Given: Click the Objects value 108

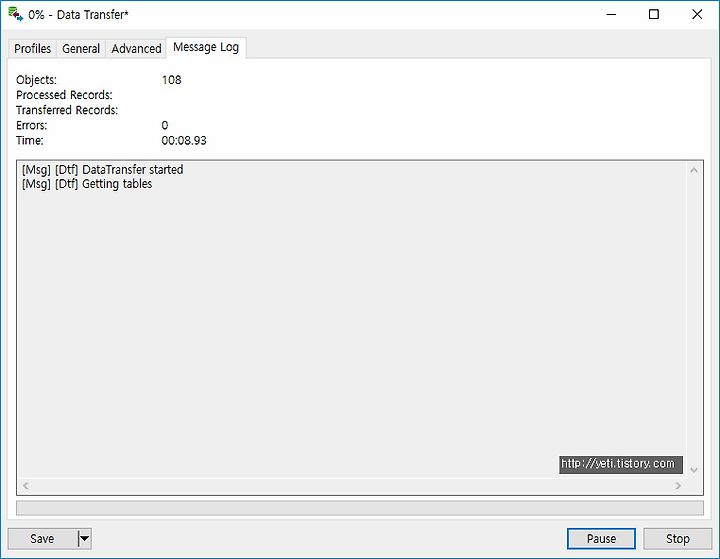Looking at the screenshot, I should (x=171, y=80).
